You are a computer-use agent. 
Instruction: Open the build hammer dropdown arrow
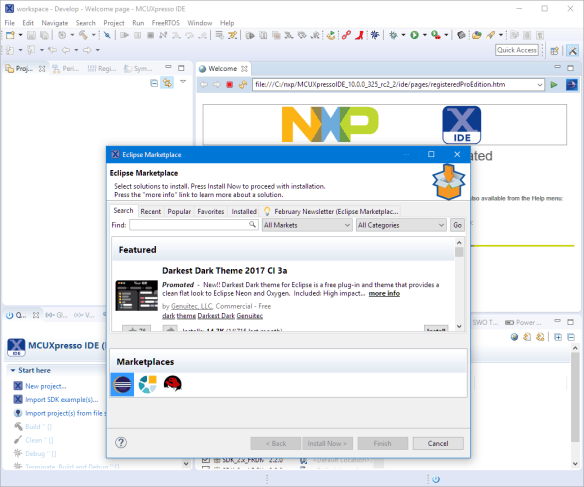click(93, 35)
